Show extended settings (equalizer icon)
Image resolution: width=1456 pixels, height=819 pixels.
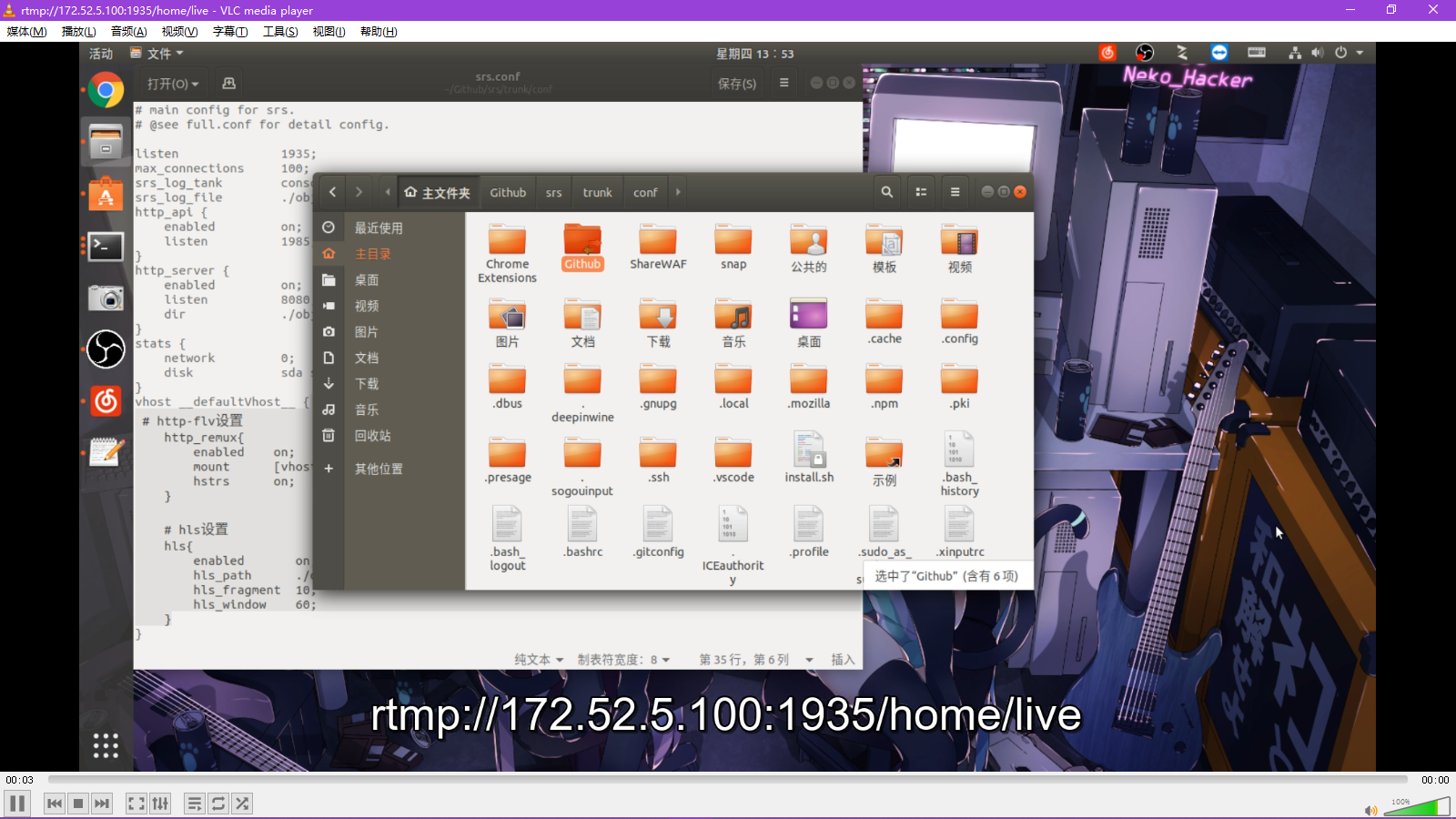pos(160,804)
